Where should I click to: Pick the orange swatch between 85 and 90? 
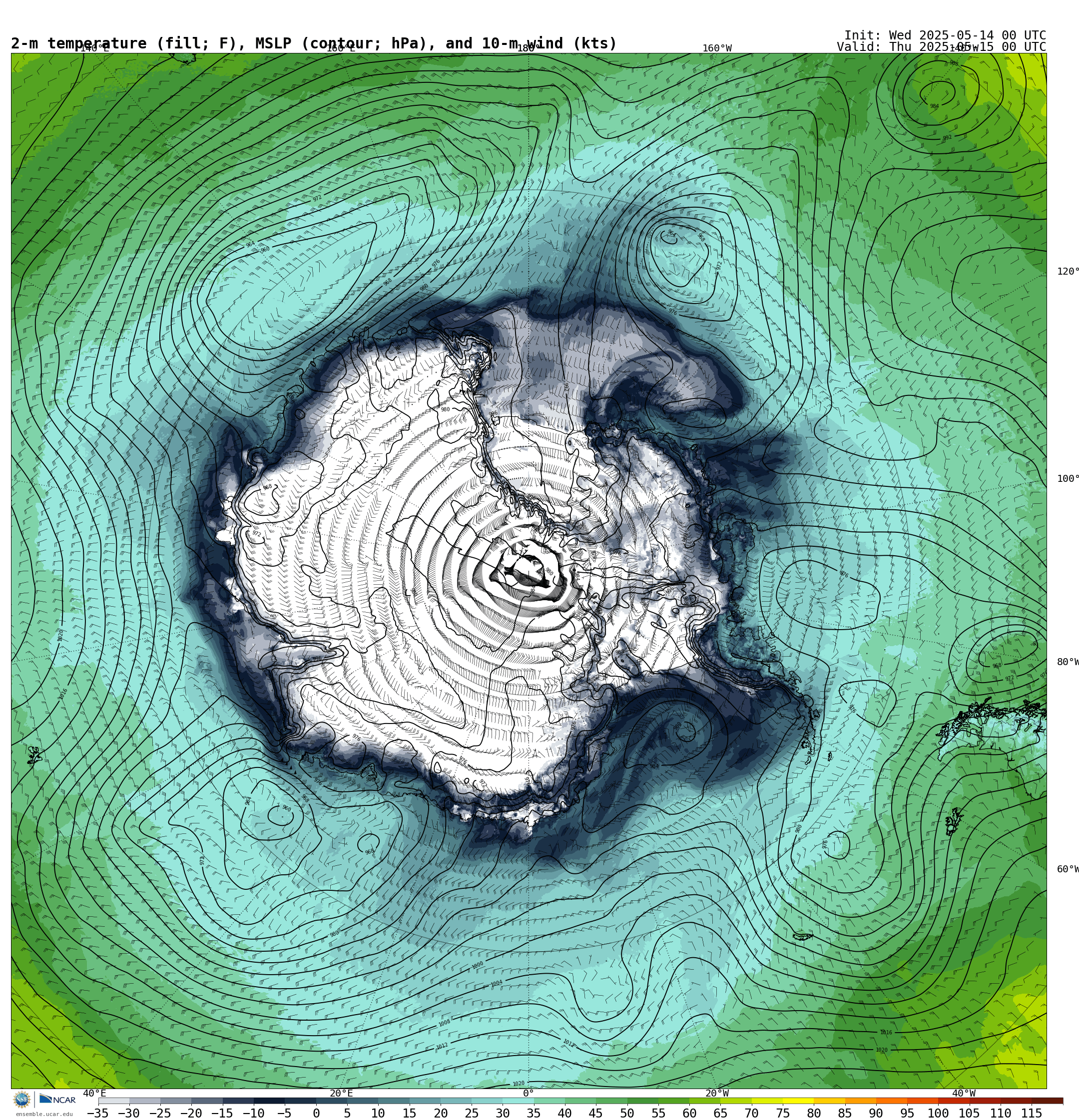tap(861, 1101)
